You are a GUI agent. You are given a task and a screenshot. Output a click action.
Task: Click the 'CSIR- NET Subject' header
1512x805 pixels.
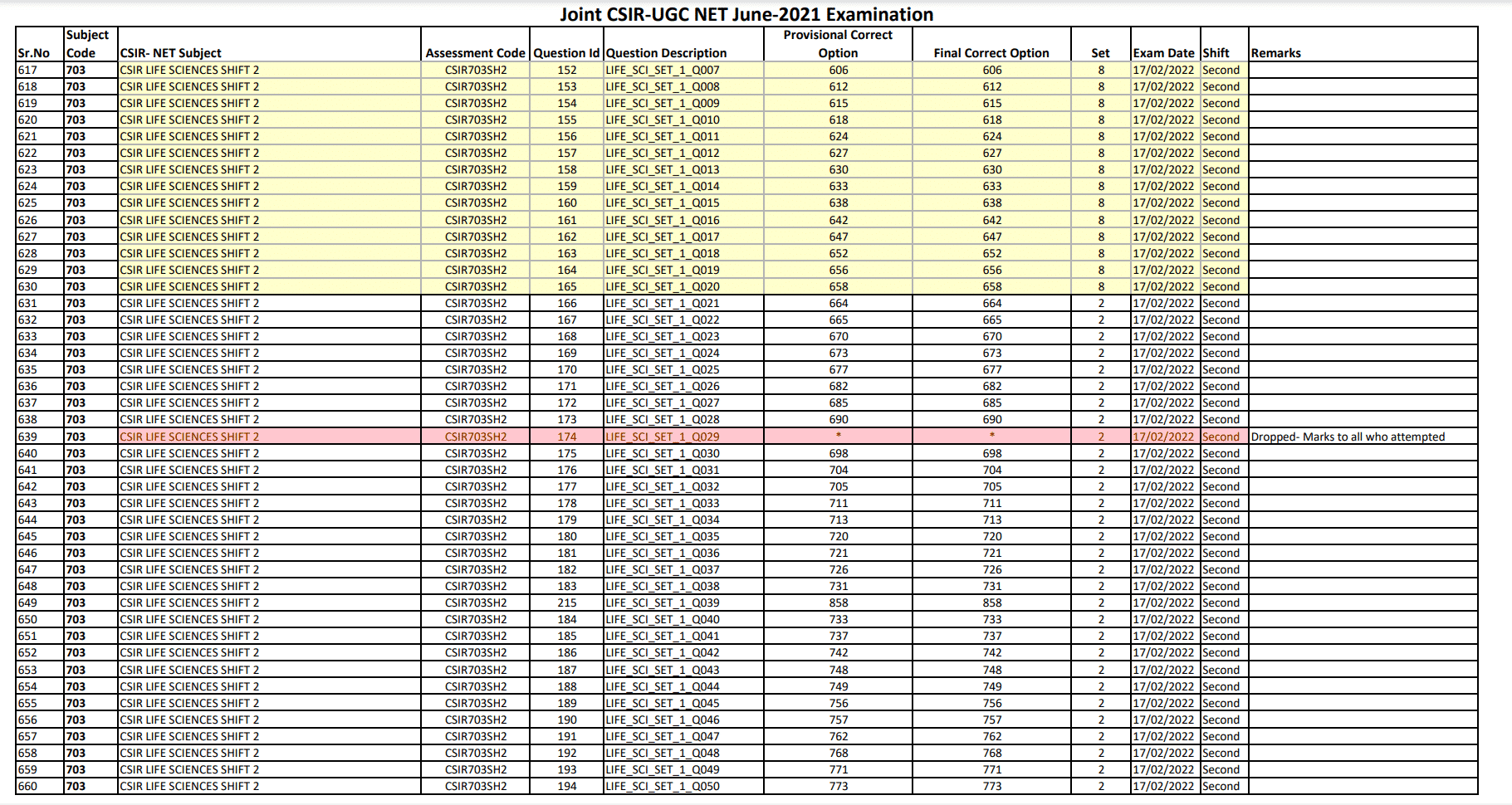[171, 53]
